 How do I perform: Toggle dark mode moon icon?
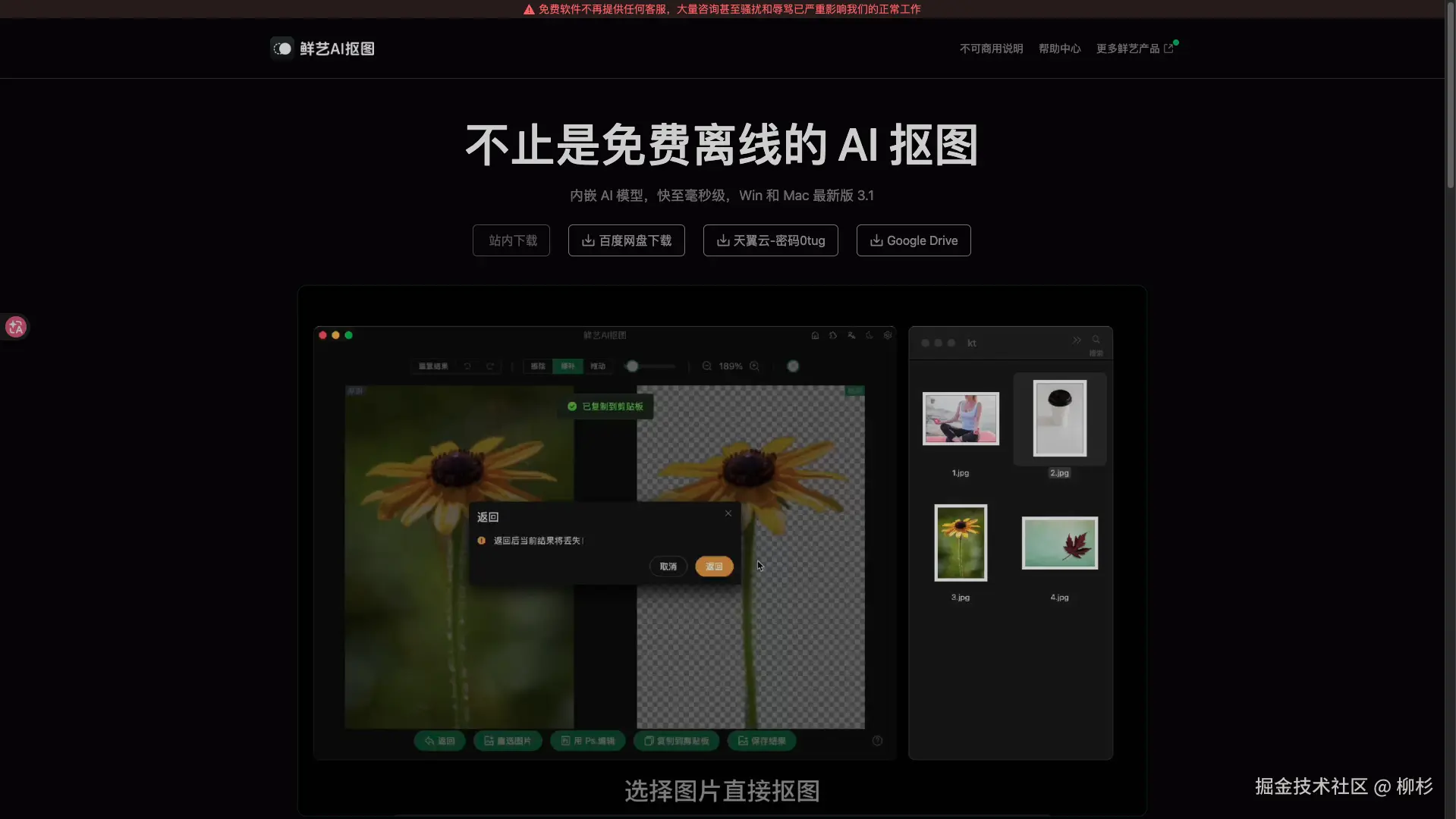tap(870, 335)
